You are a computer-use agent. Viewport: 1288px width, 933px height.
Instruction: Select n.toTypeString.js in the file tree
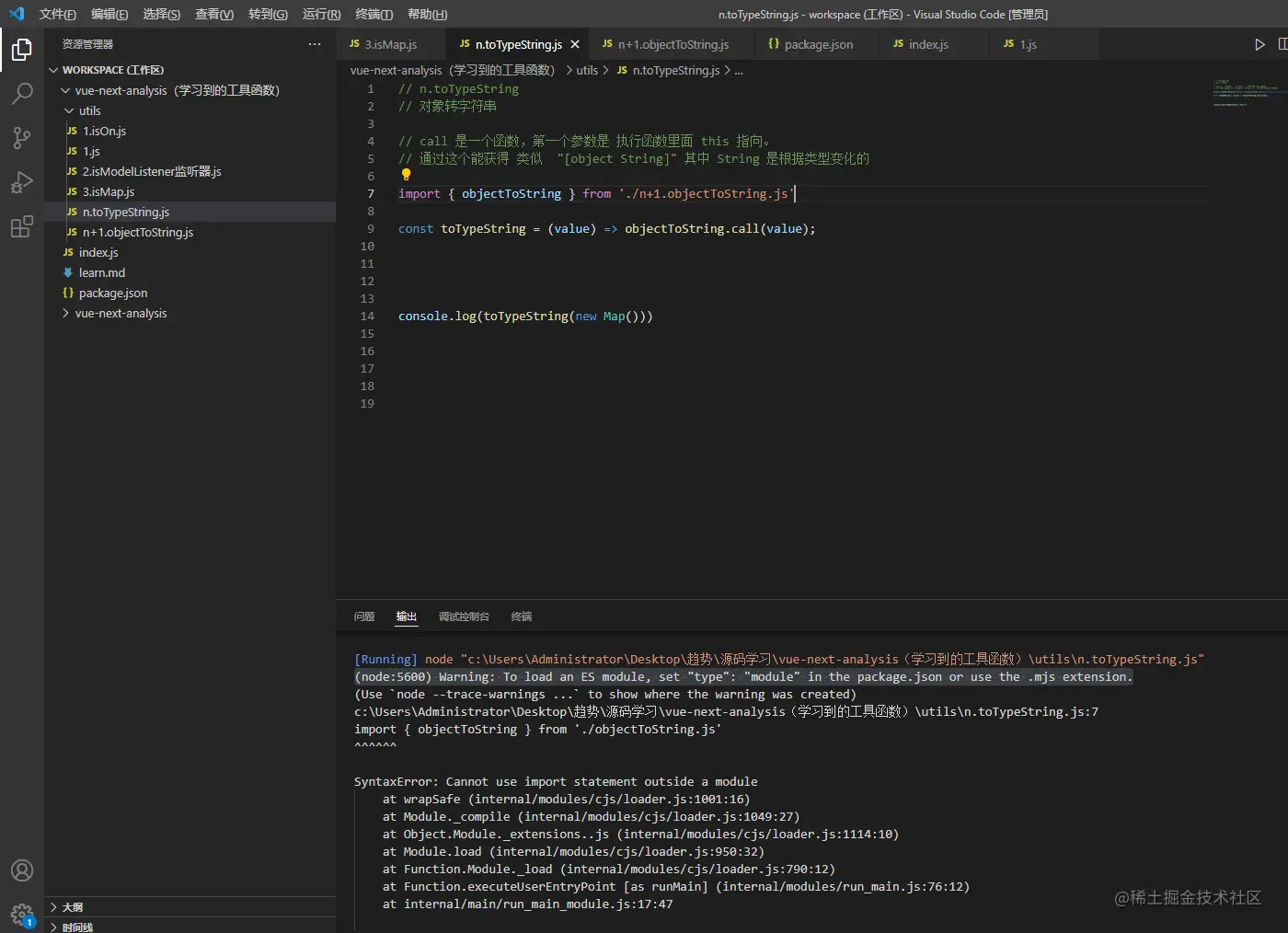[190, 212]
